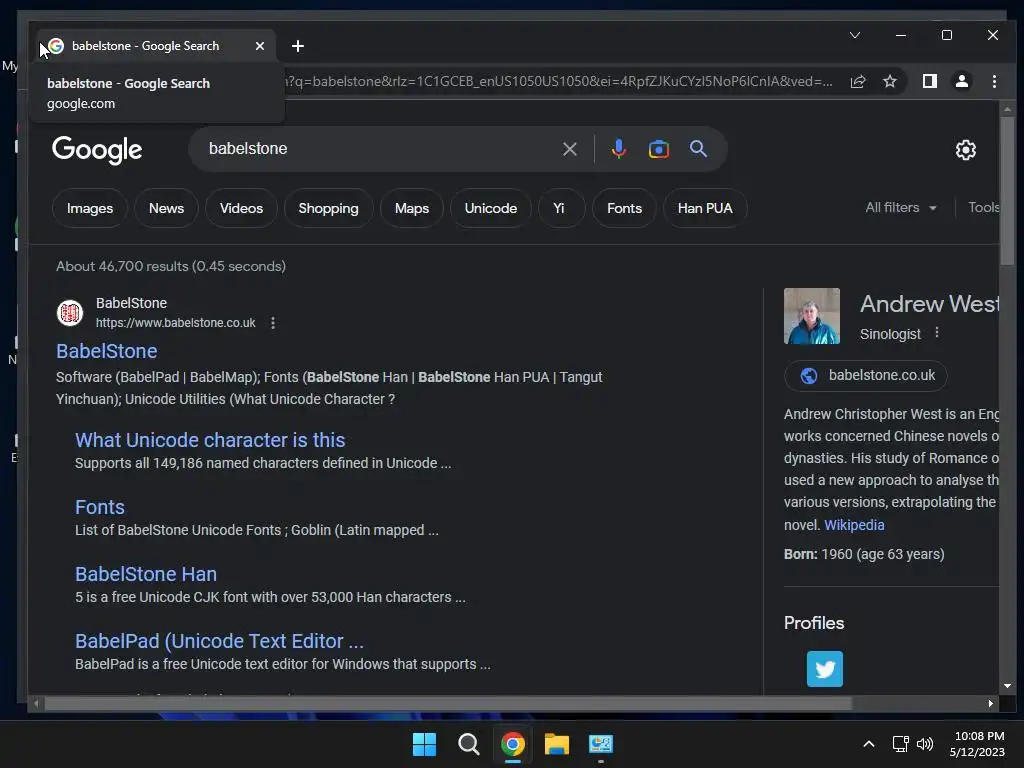
Task: Toggle Chrome side panel
Action: [x=930, y=81]
